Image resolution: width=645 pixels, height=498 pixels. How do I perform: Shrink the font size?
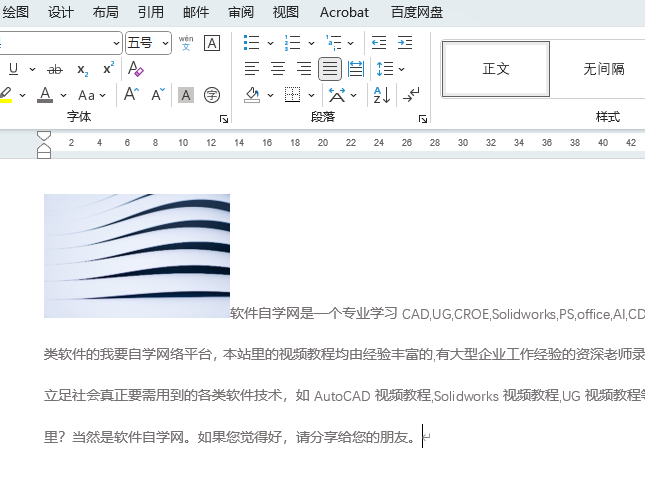(158, 95)
